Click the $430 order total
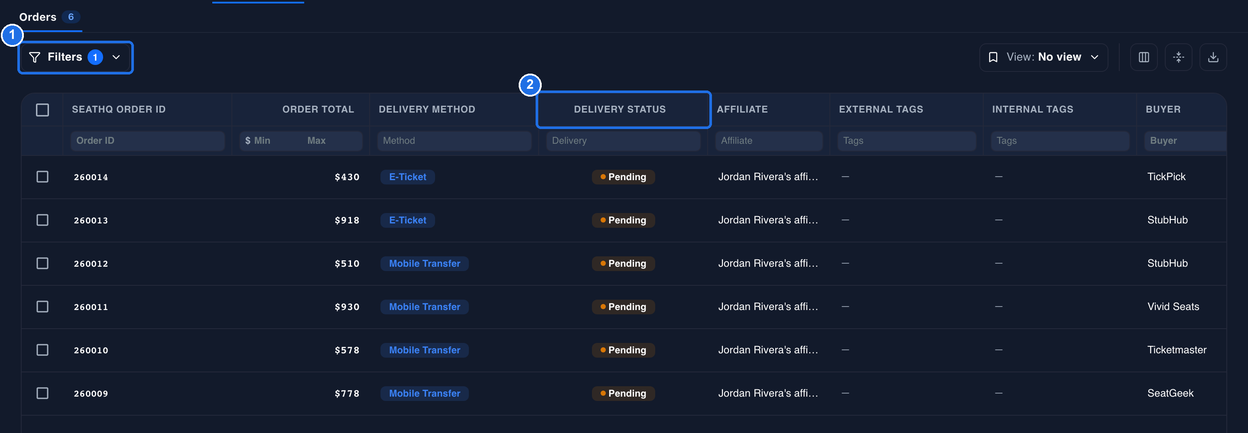Screen dimensions: 1248x433 point(347,177)
